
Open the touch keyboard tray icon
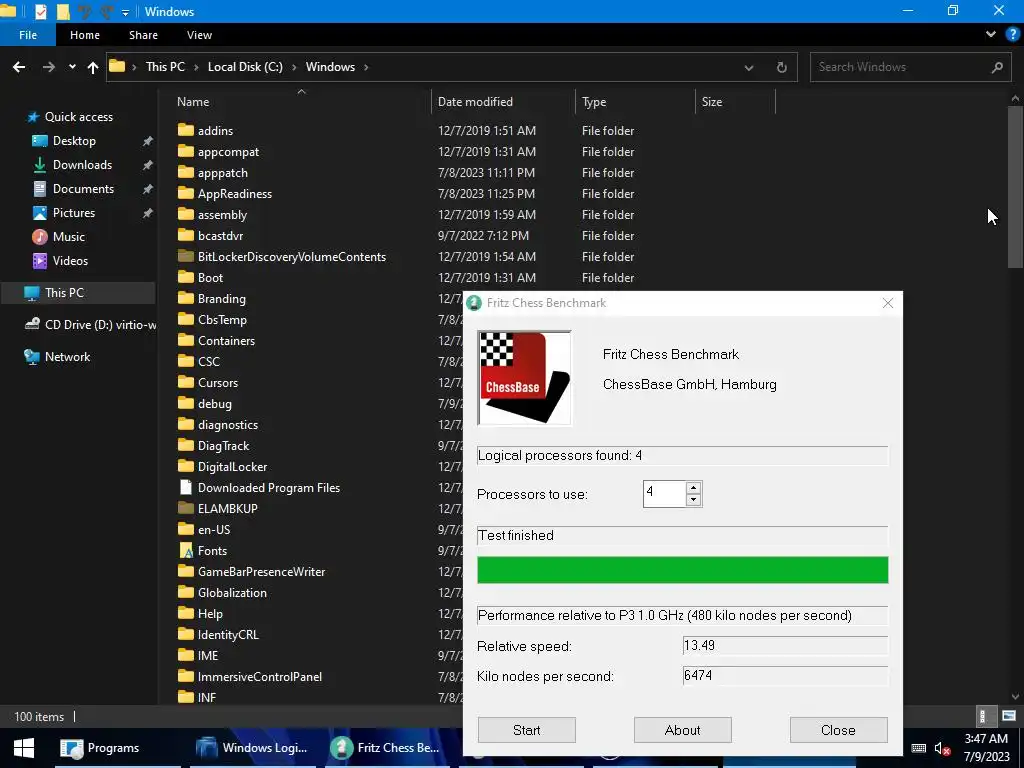coord(918,748)
